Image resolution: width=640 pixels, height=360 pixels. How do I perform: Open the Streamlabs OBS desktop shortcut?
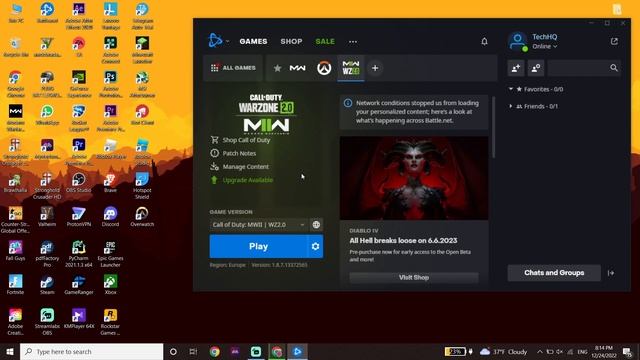47,322
